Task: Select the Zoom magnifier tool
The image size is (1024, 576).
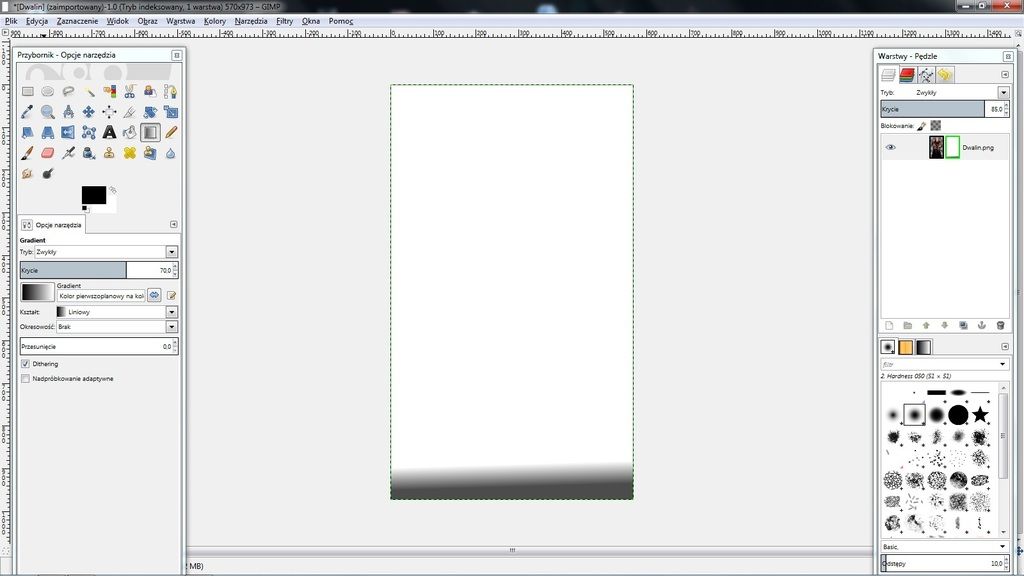Action: pos(48,112)
